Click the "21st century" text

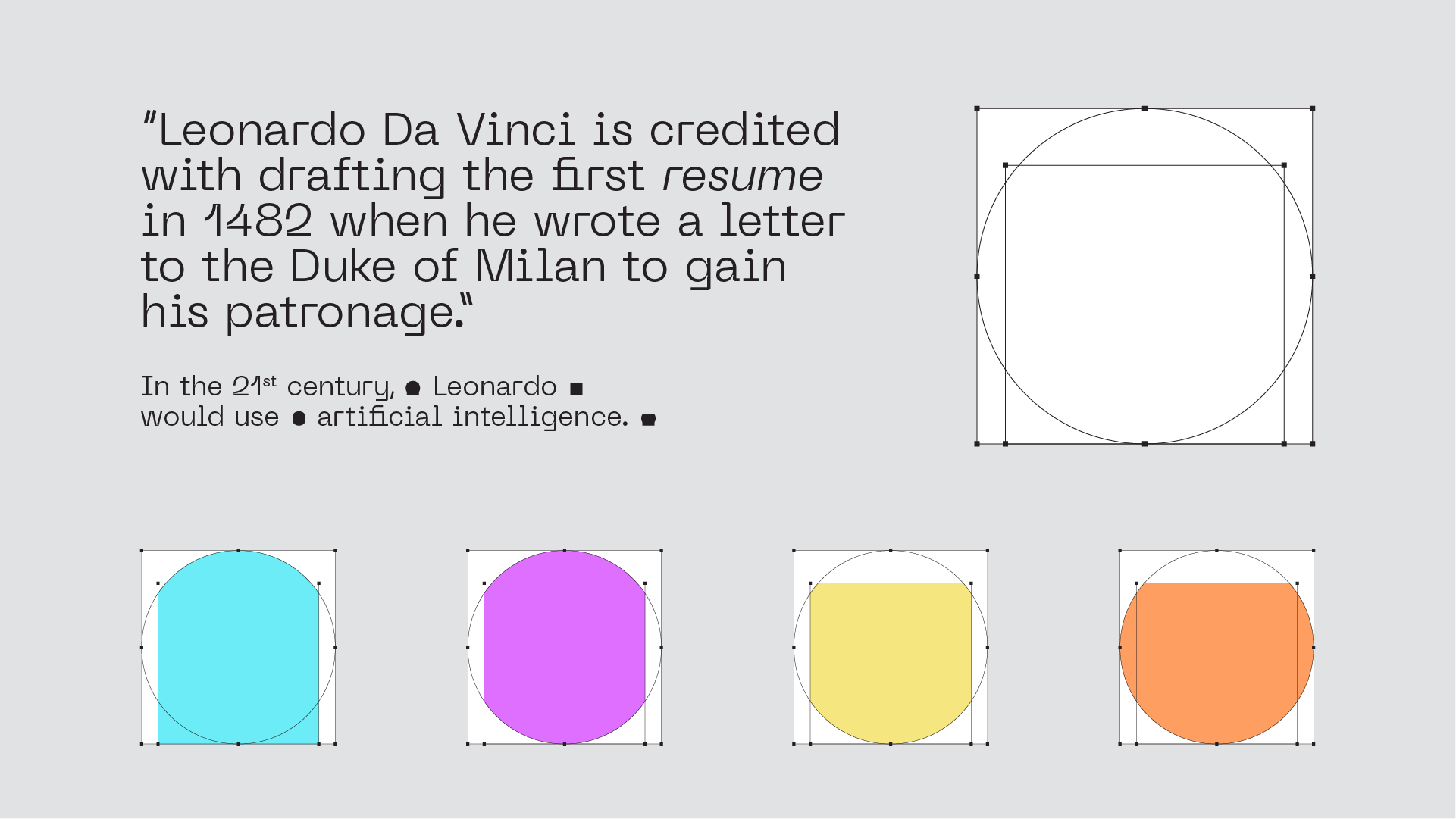312,387
